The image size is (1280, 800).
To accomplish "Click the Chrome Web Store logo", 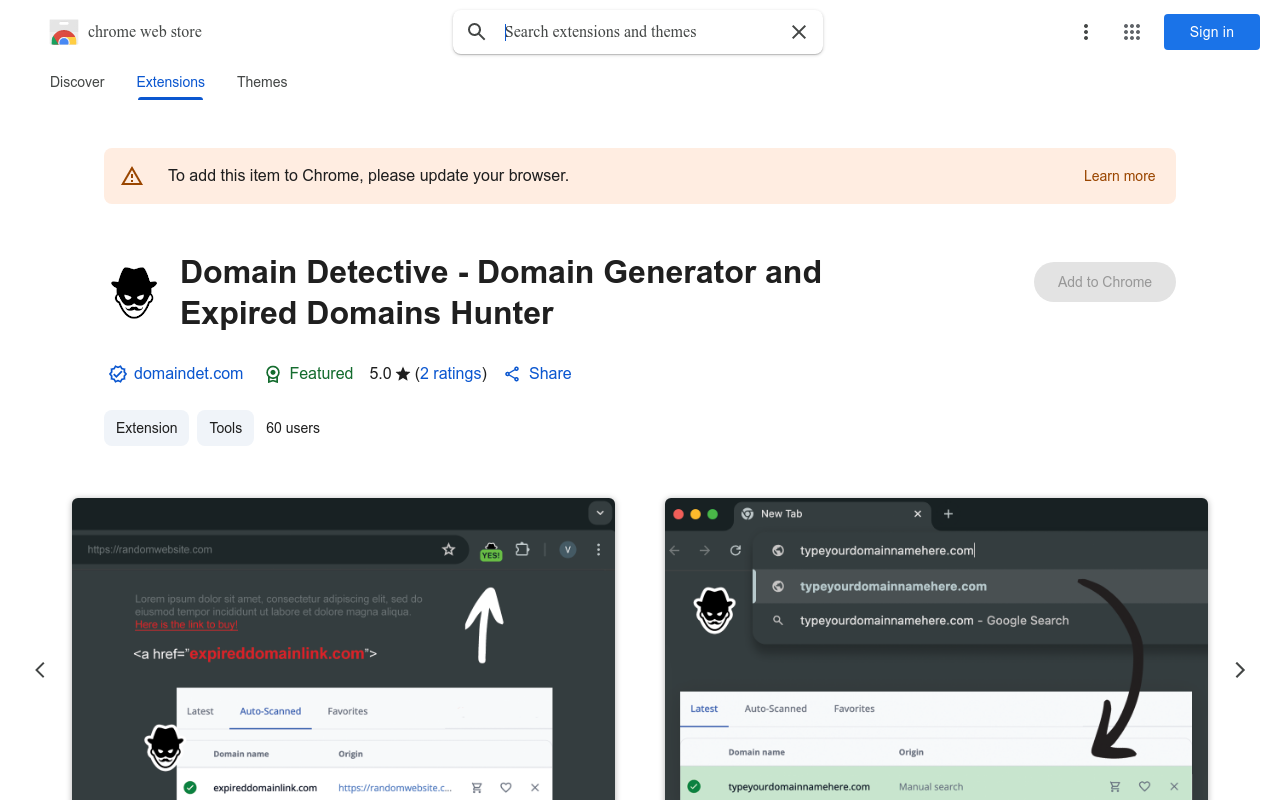I will coord(64,32).
